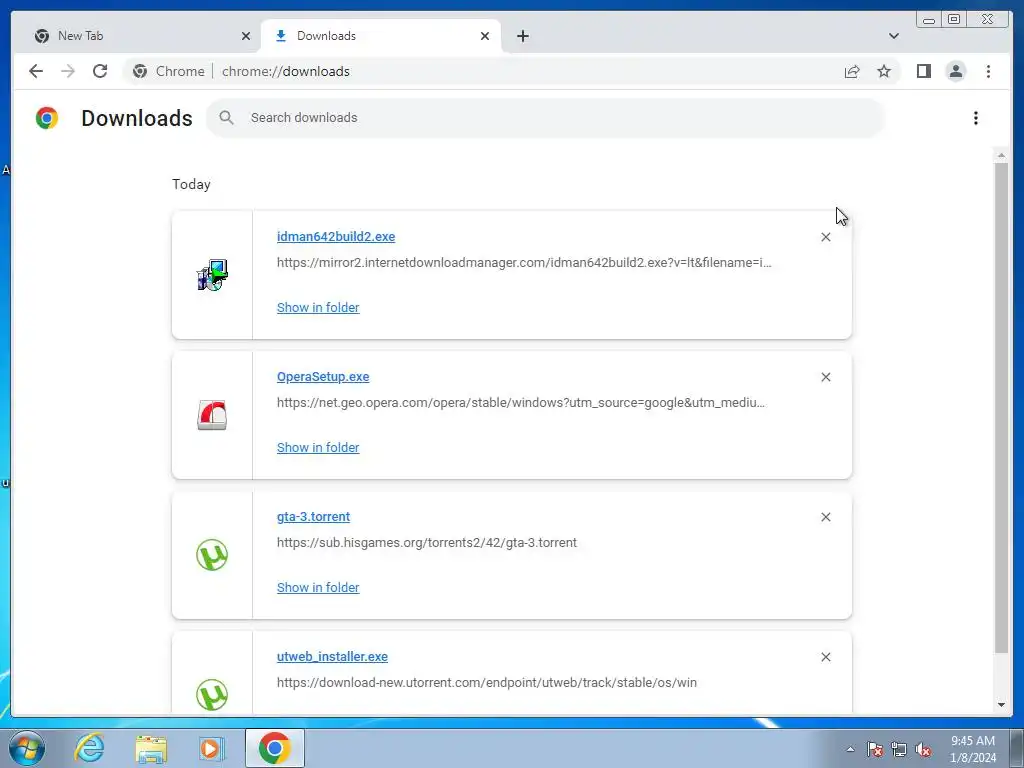This screenshot has width=1024, height=768.
Task: Remove idman642build2.exe from the list
Action: click(x=825, y=237)
